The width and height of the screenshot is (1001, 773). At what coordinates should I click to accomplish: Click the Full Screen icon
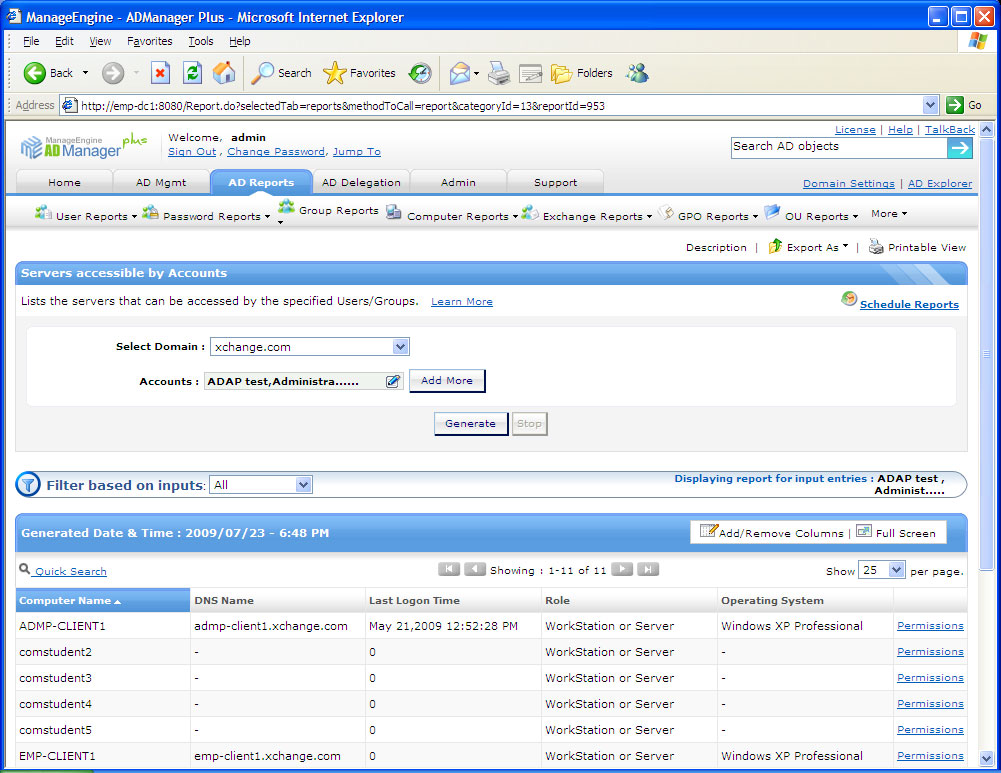(864, 532)
